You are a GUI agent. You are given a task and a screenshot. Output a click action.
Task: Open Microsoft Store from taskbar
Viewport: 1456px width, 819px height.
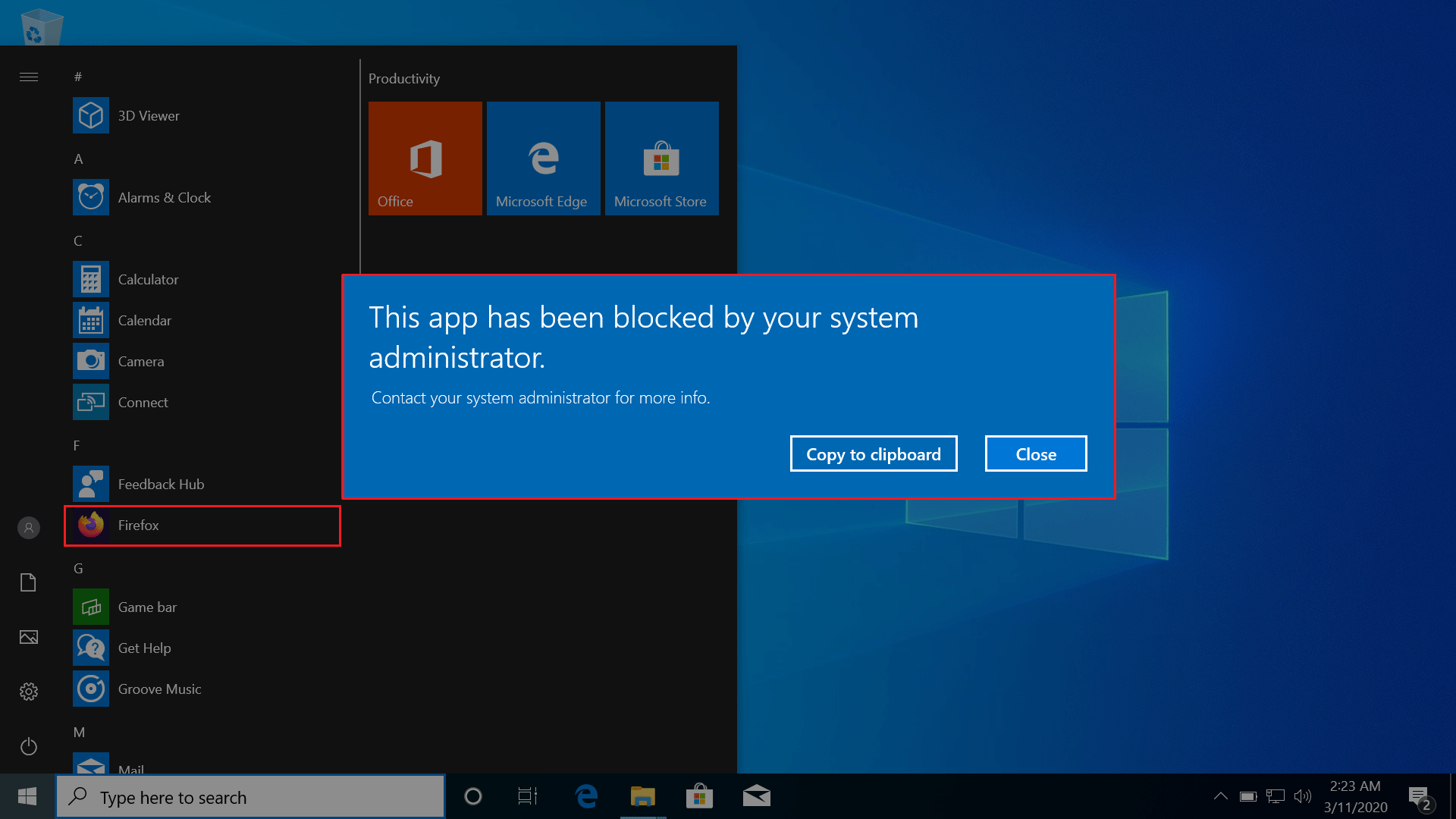tap(699, 796)
